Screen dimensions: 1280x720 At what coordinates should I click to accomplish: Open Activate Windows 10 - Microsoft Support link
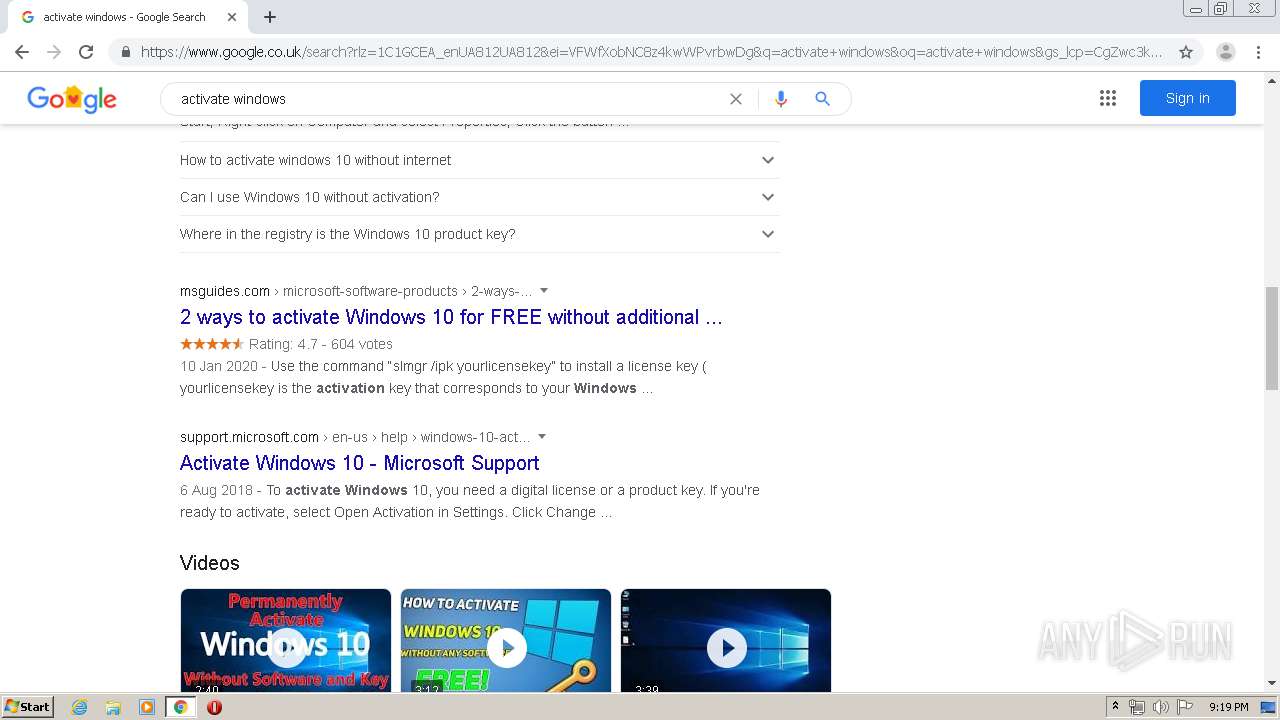(x=360, y=463)
